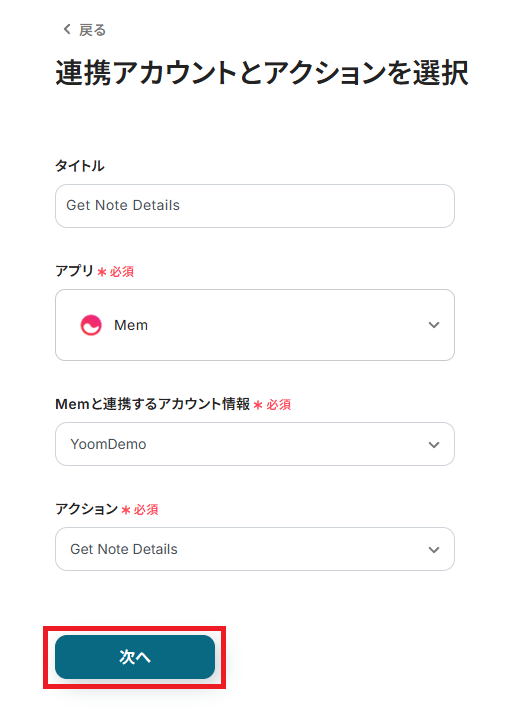This screenshot has height=711, width=526.
Task: Click the YoomDemo text in account field
Action: (108, 444)
